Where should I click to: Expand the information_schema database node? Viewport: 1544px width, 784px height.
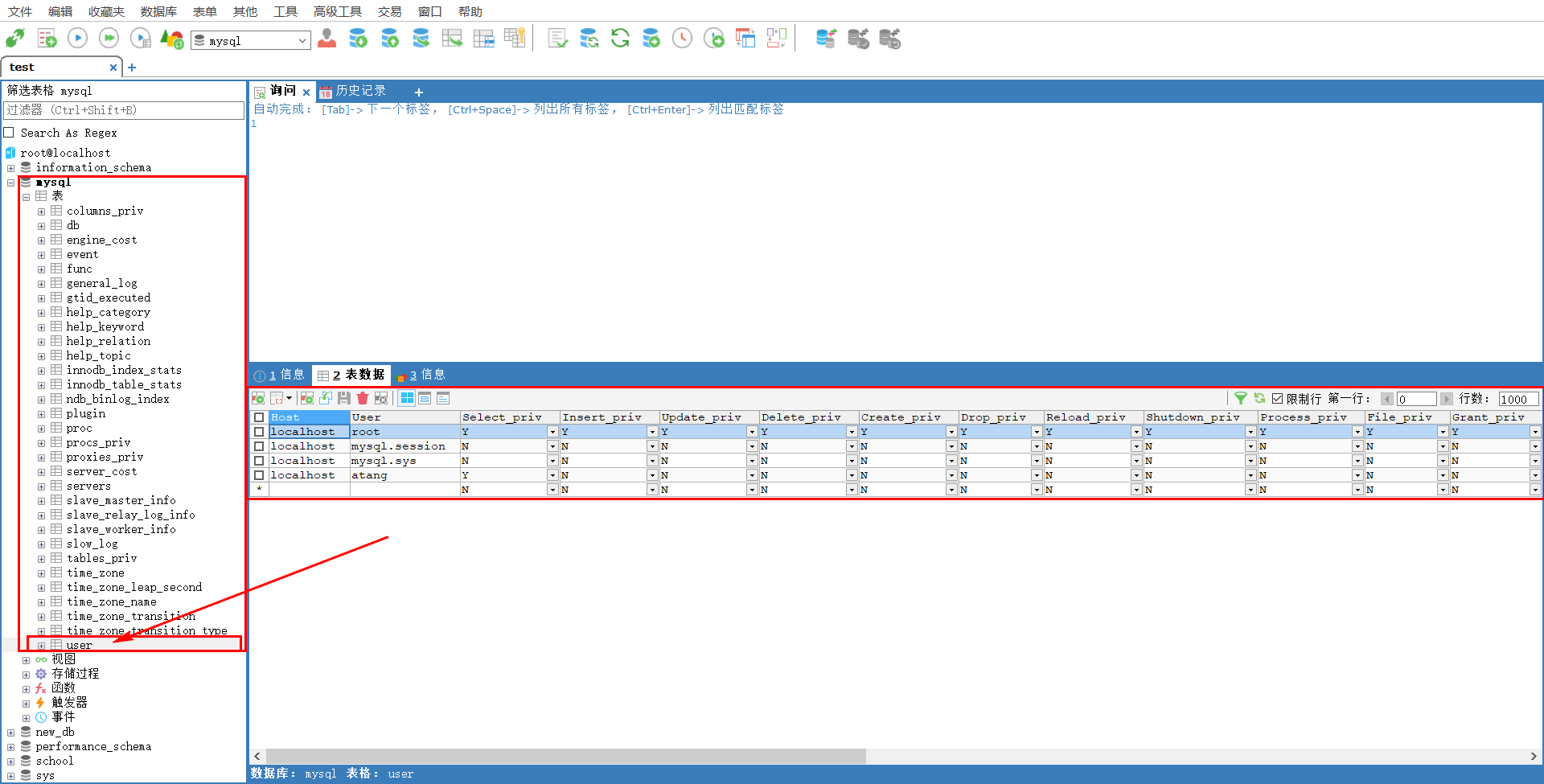pyautogui.click(x=10, y=168)
